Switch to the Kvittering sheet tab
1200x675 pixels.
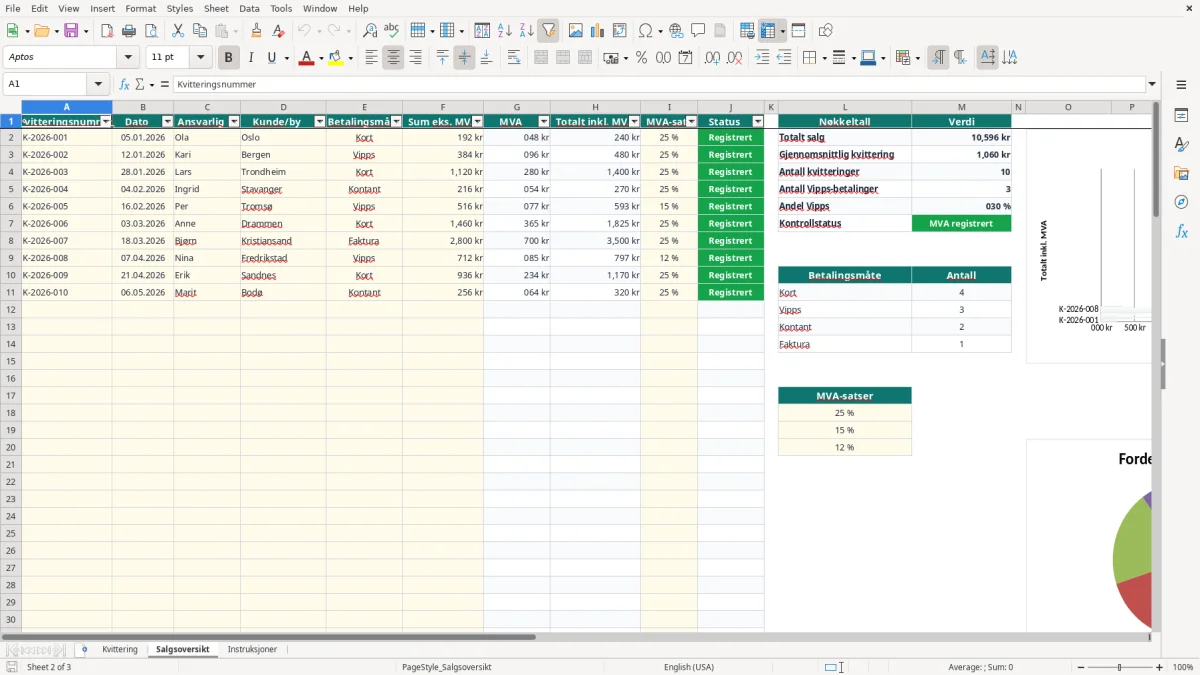point(120,650)
